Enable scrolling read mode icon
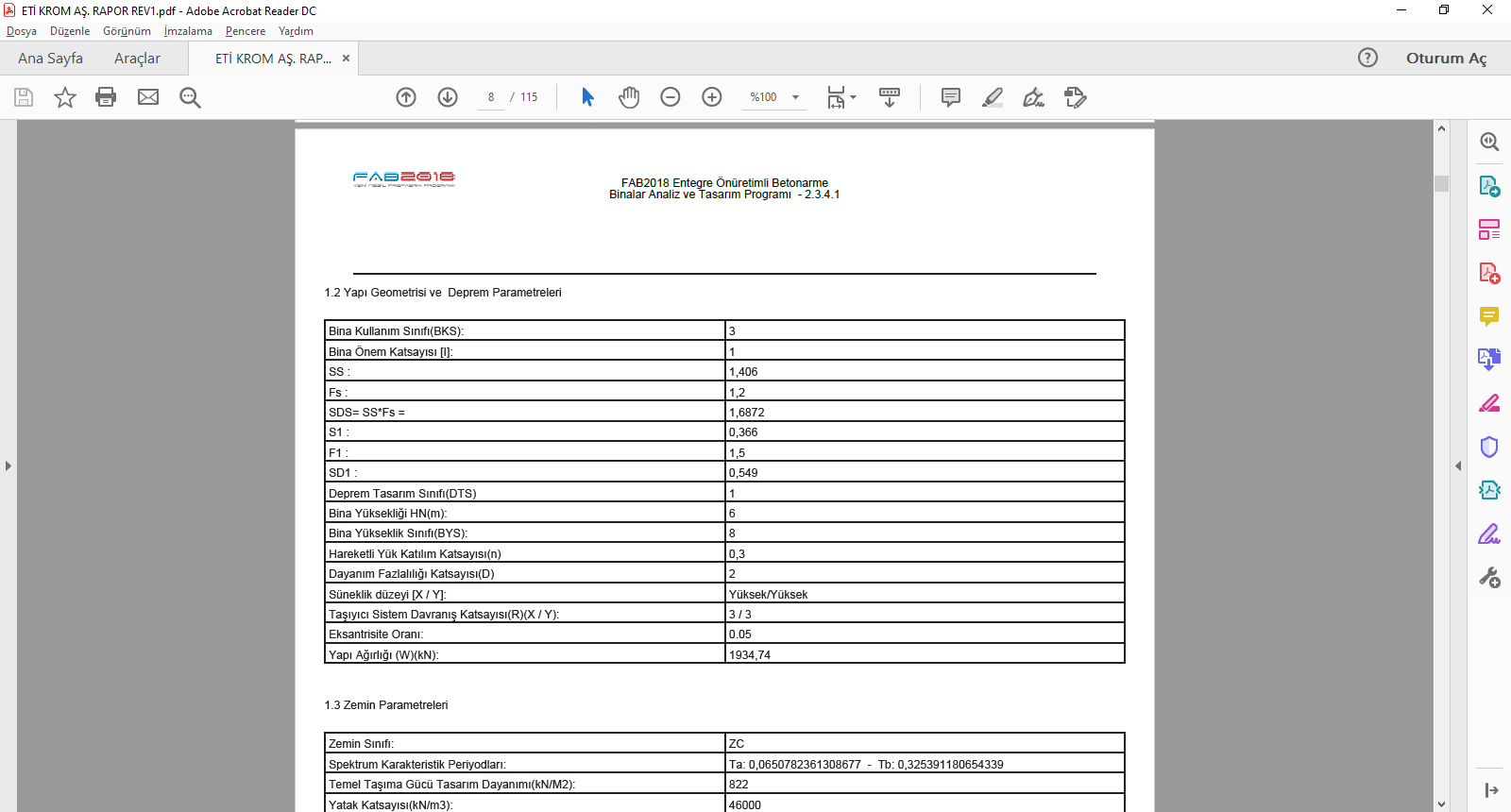This screenshot has height=812, width=1511. pyautogui.click(x=890, y=97)
